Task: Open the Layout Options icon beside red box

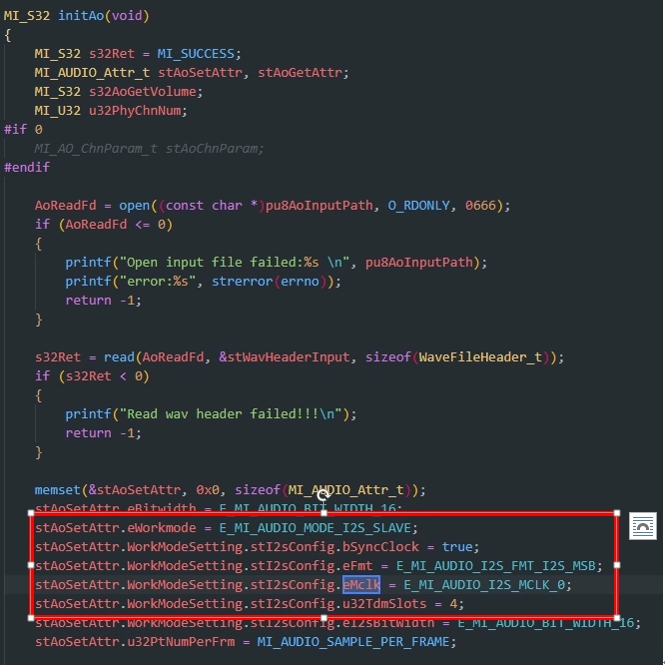Action: click(642, 526)
